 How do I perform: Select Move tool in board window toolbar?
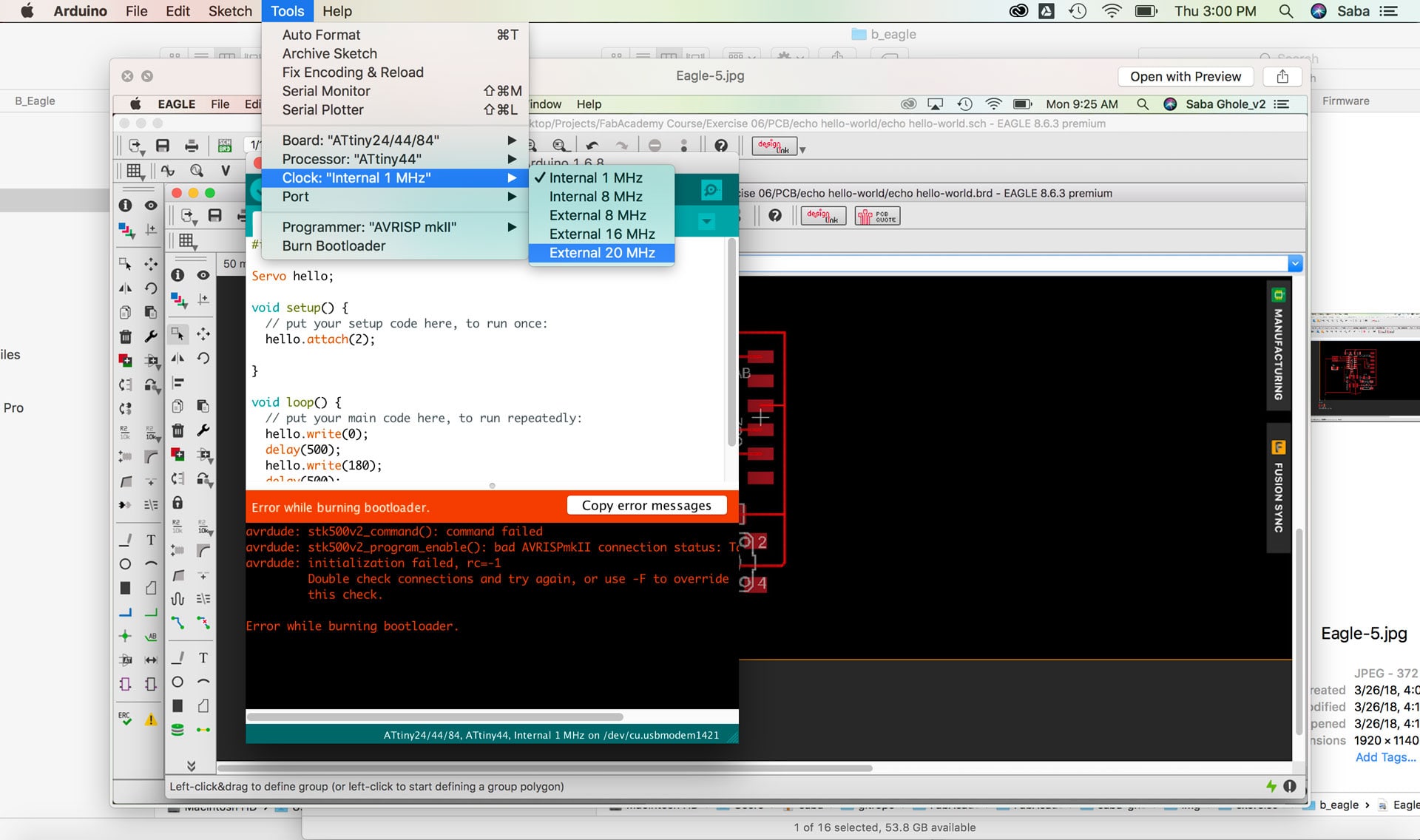203,334
